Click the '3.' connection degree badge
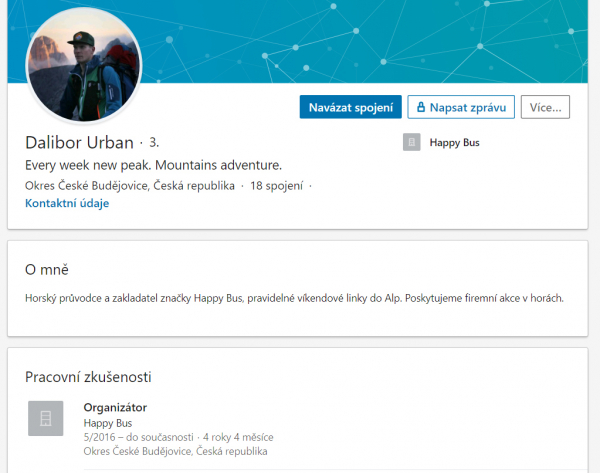The height and width of the screenshot is (473, 600). click(x=154, y=142)
